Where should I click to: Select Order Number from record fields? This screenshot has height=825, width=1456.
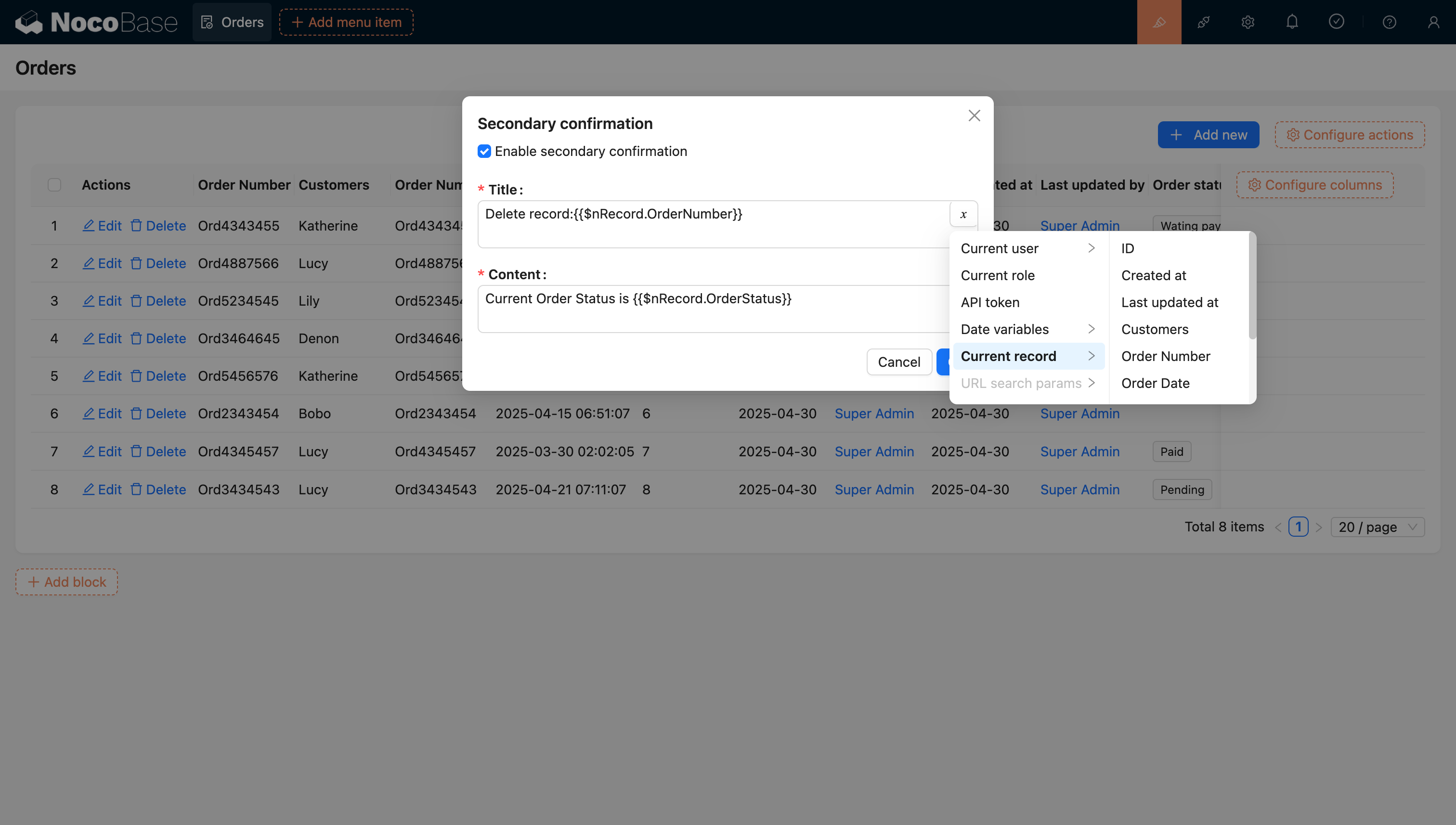1165,356
